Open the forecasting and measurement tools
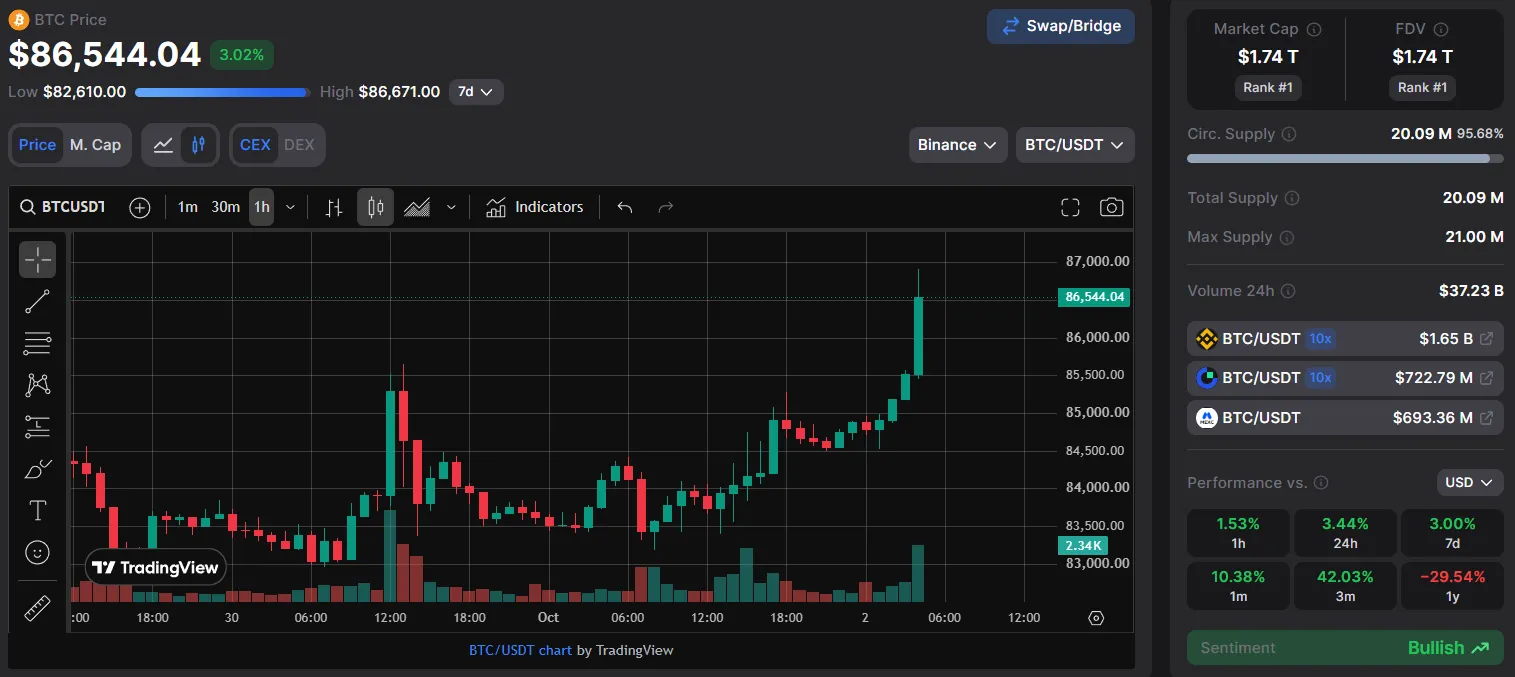Screen dimensions: 1515x677 38,427
